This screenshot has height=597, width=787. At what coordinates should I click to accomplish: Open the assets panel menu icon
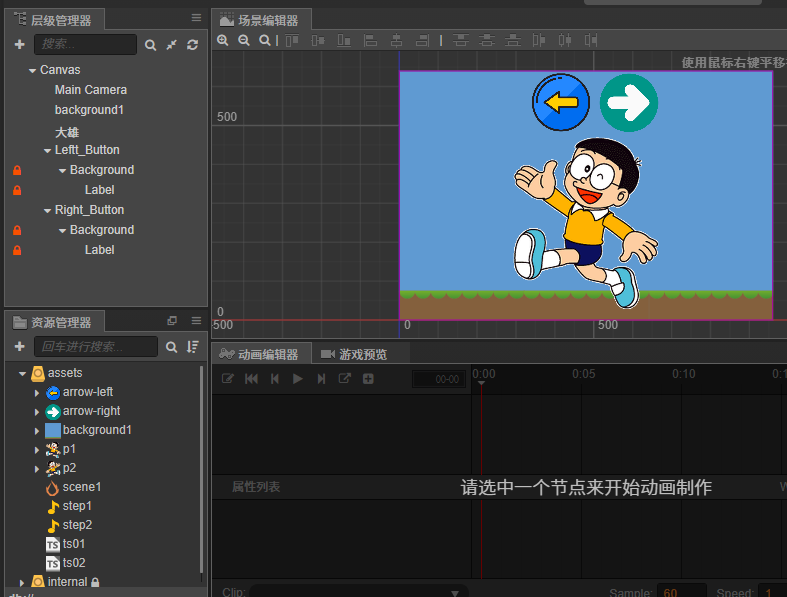coord(196,320)
